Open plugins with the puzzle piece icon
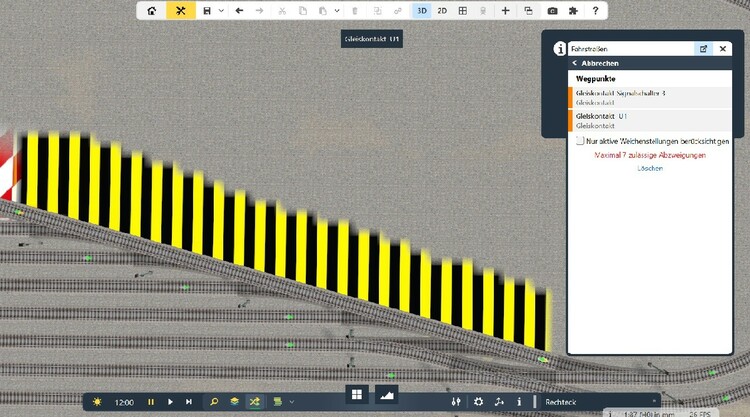The width and height of the screenshot is (750, 417). click(573, 11)
